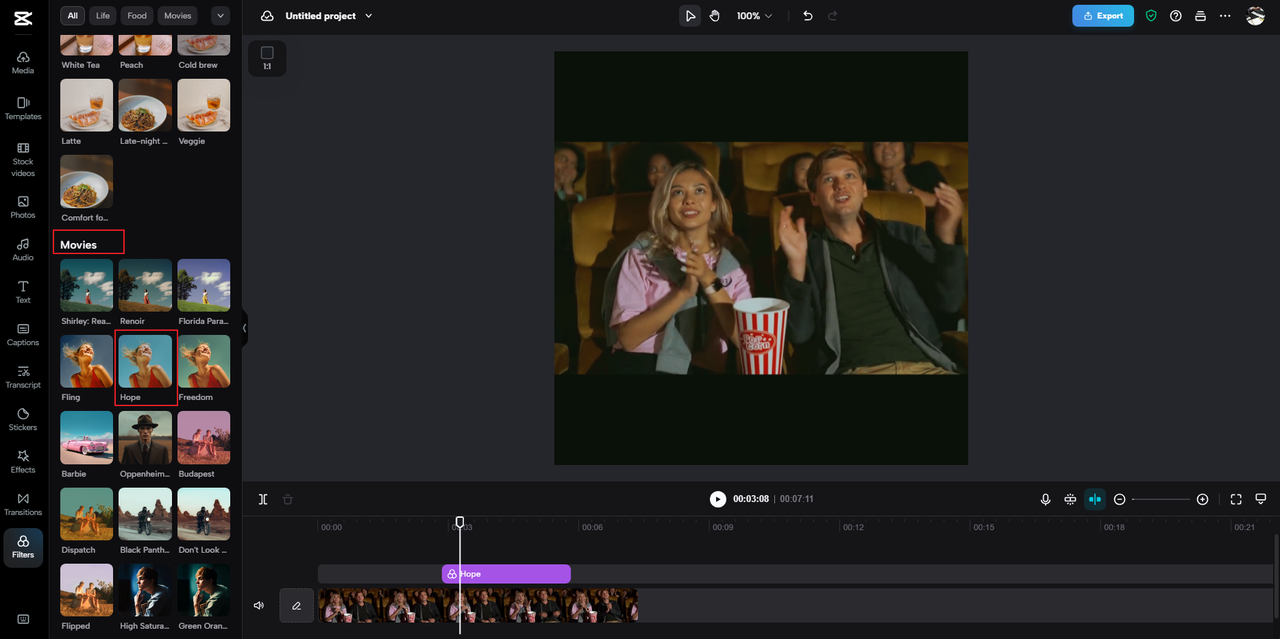This screenshot has width=1280, height=639.
Task: Open Stock videos panel
Action: (23, 159)
